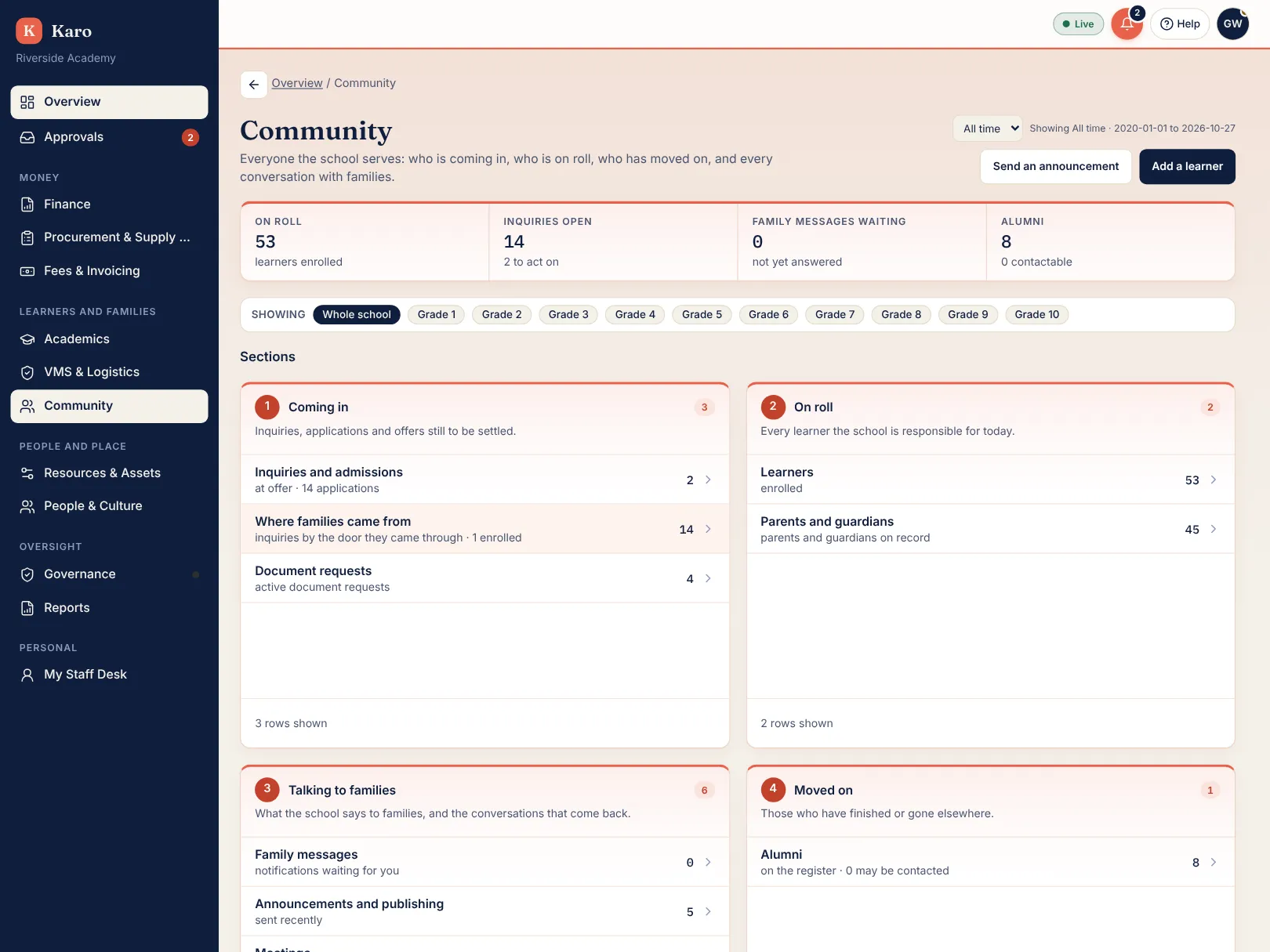Click the Approvals inbox icon
The height and width of the screenshot is (952, 1270).
pos(27,137)
